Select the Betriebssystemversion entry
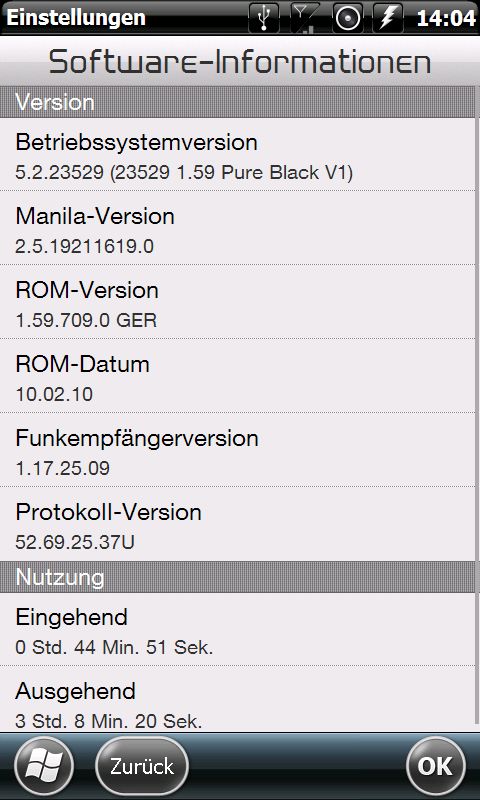 (x=238, y=155)
